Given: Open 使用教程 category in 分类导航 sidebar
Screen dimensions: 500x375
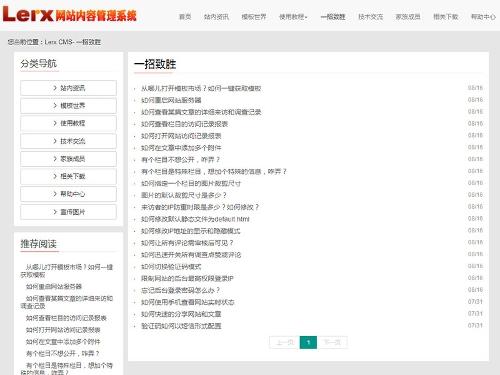Looking at the screenshot, I should click(68, 123).
